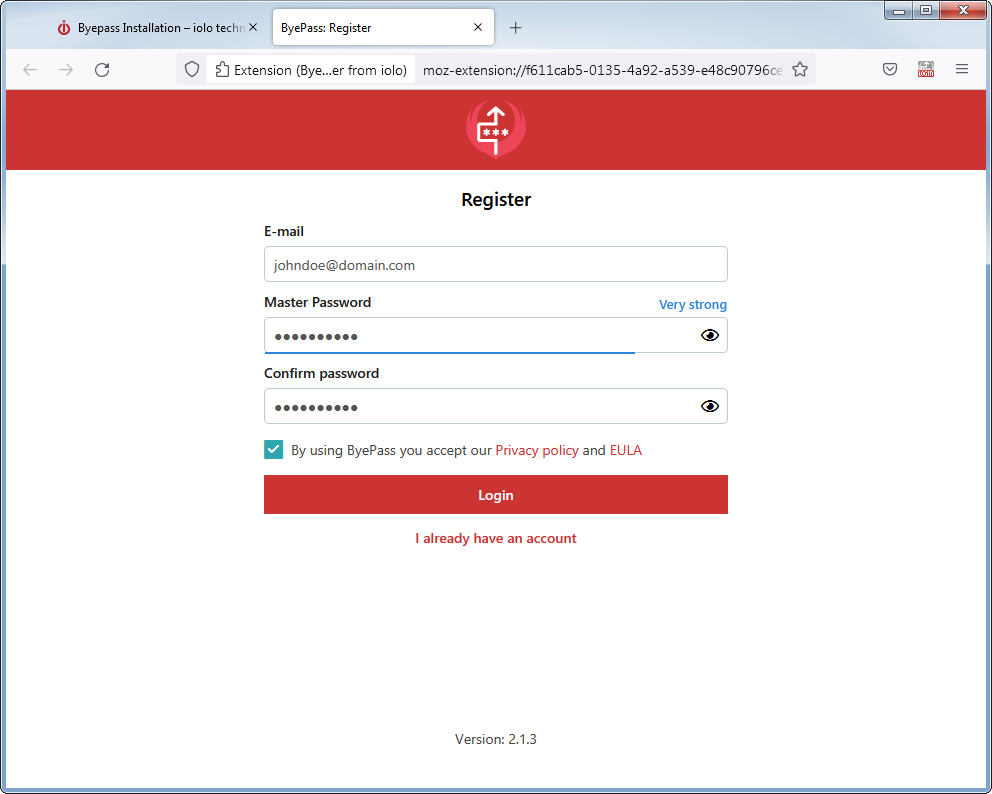Focus the Master Password field
The height and width of the screenshot is (794, 992).
click(x=495, y=335)
